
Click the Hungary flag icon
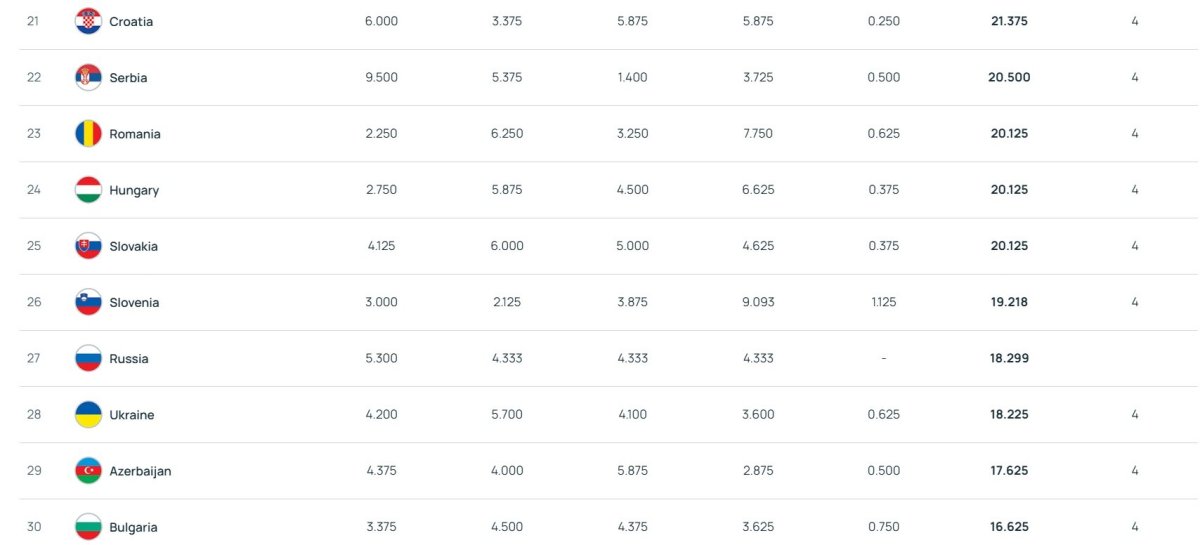[88, 190]
